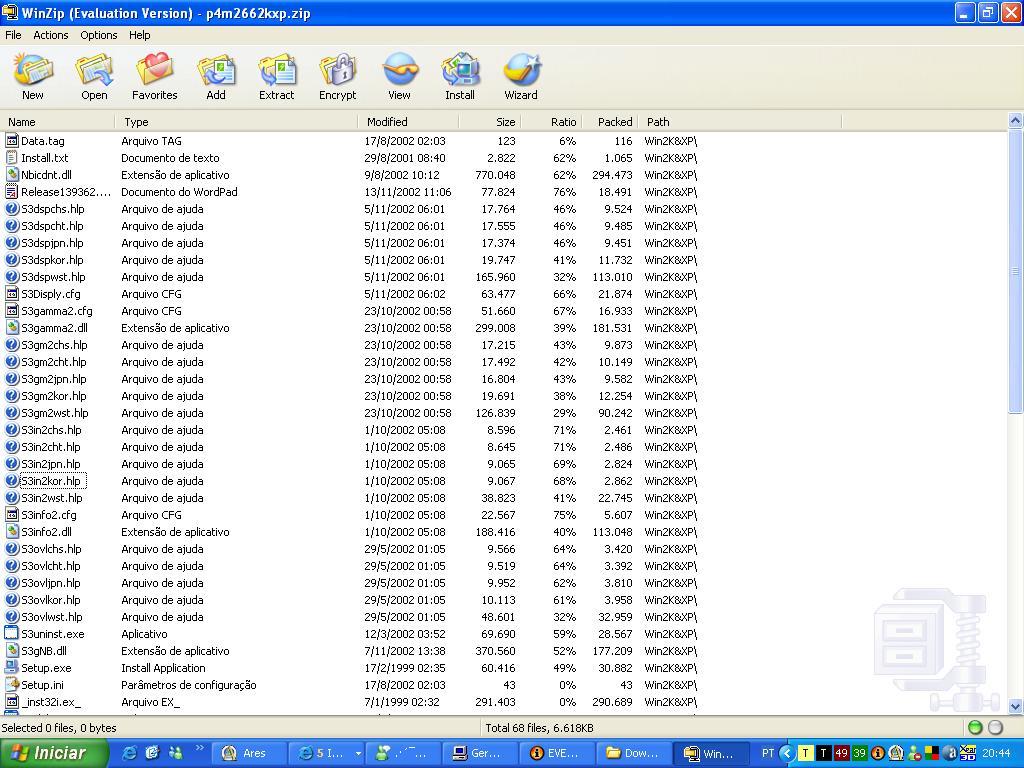The height and width of the screenshot is (768, 1024).
Task: Click the vertical scrollbar thumb of file list
Action: [1015, 271]
